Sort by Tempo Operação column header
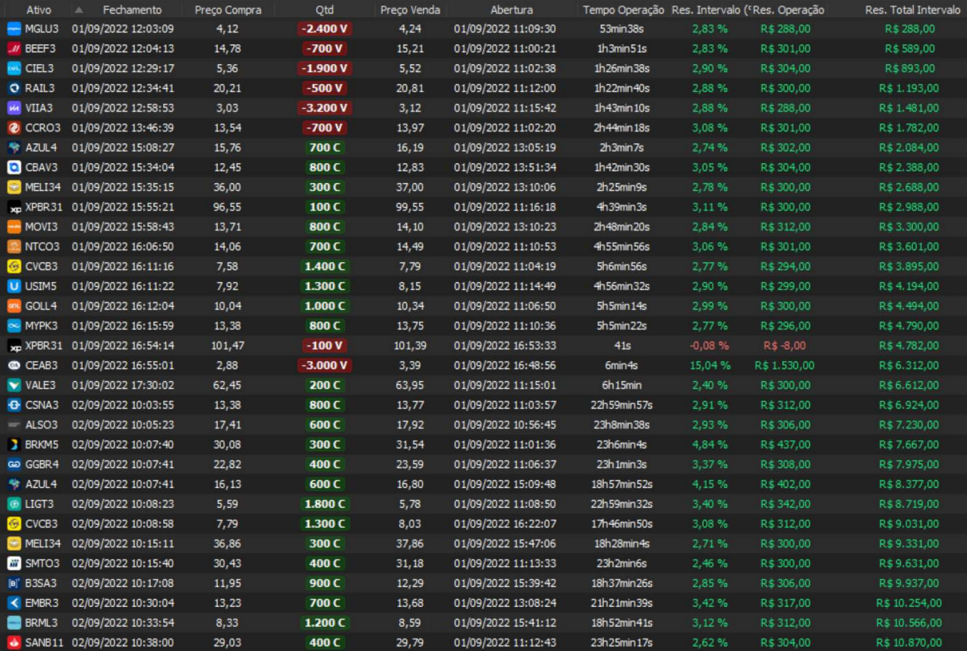967x651 pixels. (623, 9)
